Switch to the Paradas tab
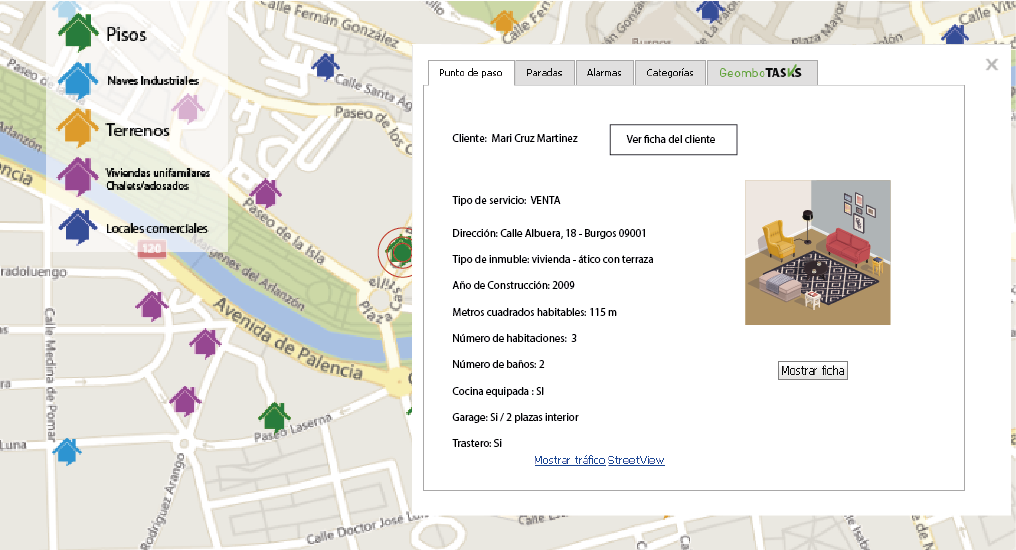Screen dimensions: 1016x550 coord(544,73)
